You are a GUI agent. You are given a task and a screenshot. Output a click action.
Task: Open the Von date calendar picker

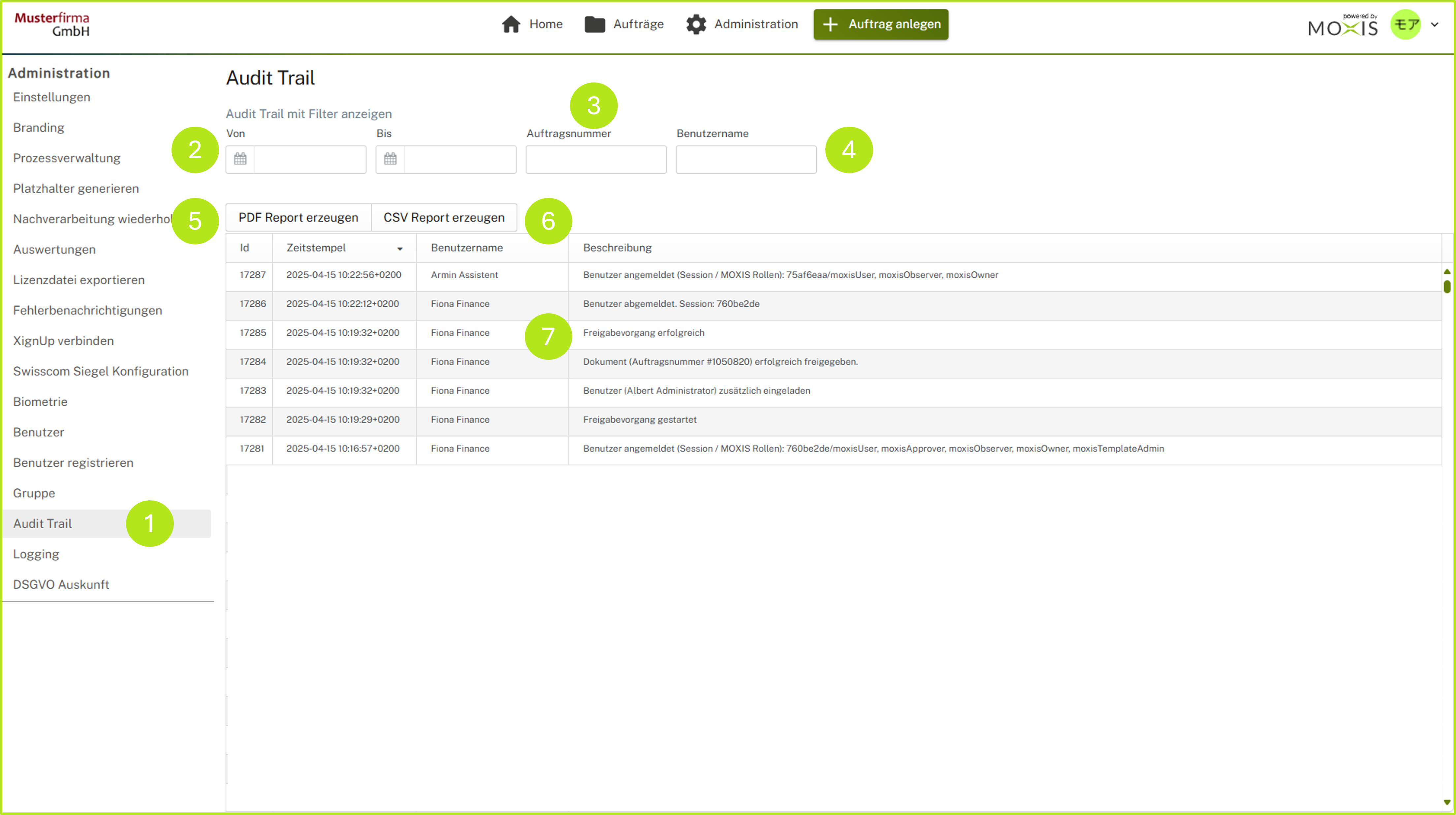tap(240, 159)
